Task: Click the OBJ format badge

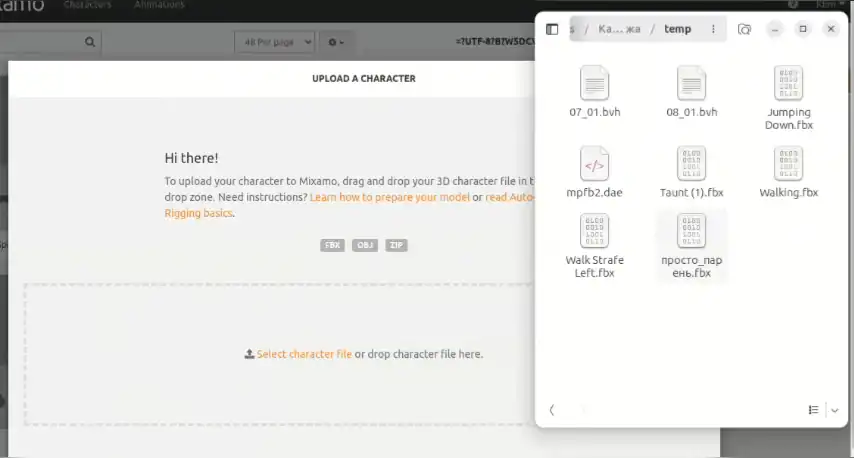Action: coord(364,245)
